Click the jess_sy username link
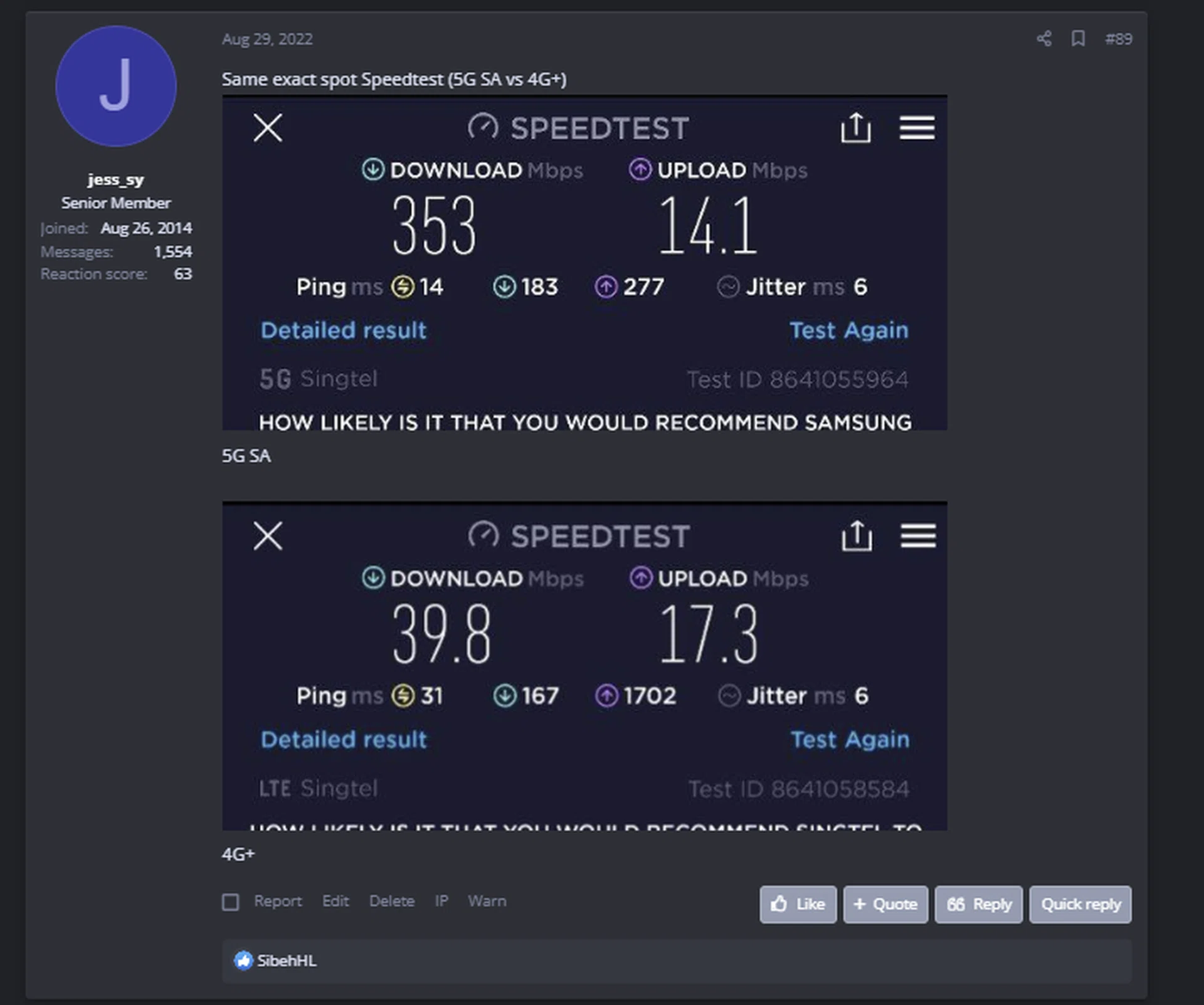 pyautogui.click(x=116, y=180)
